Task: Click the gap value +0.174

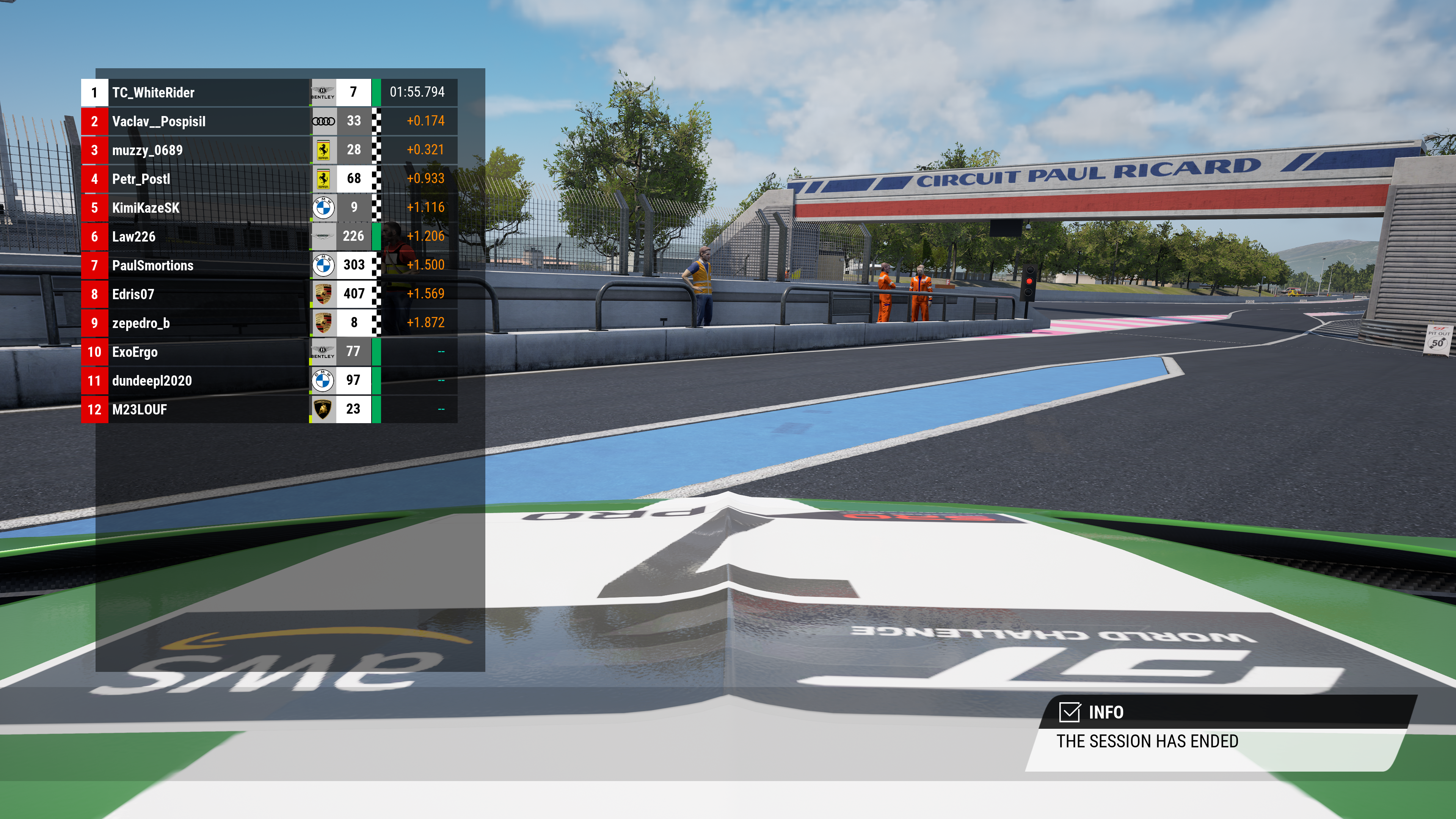Action: [x=425, y=121]
